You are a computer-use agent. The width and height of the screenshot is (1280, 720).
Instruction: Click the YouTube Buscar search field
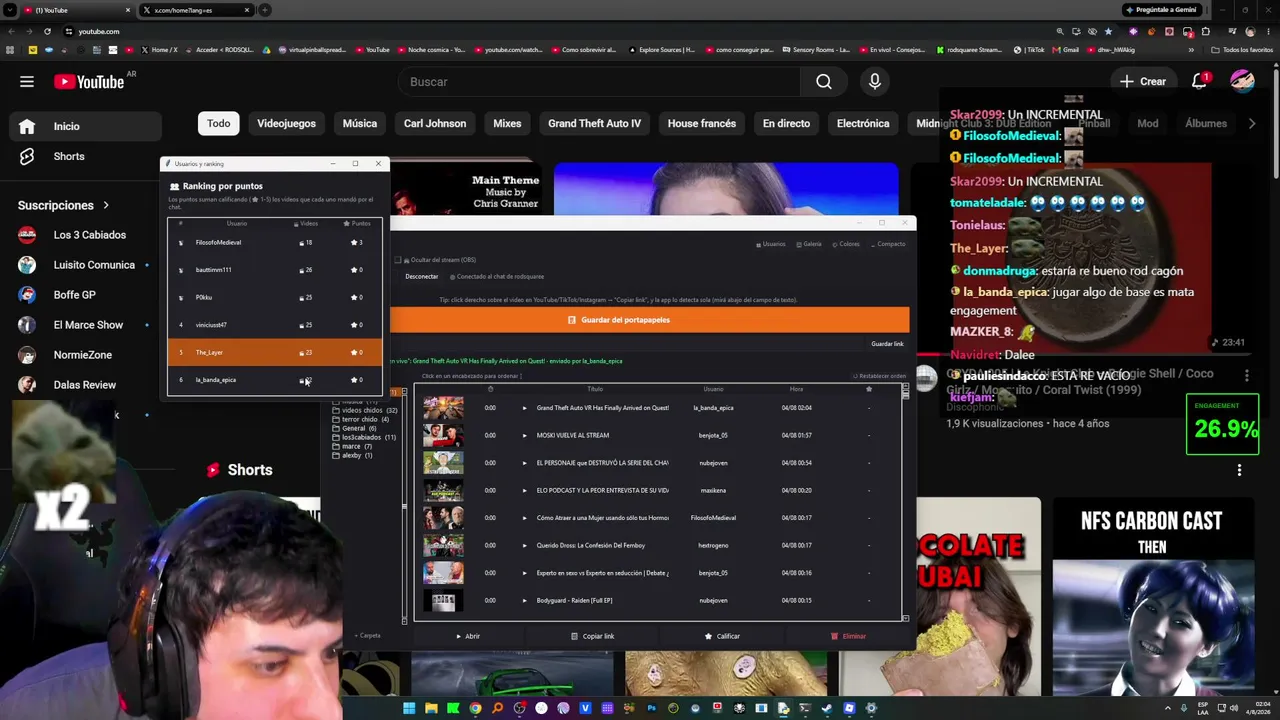tap(600, 82)
